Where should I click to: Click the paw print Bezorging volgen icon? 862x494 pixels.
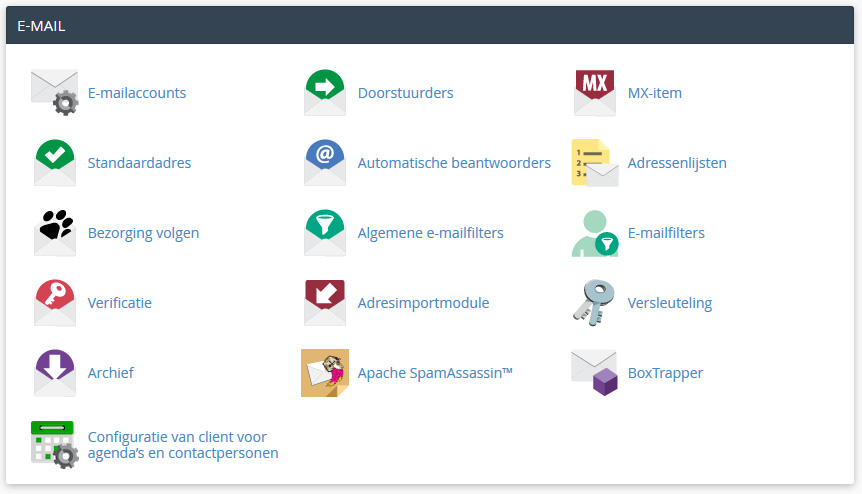point(54,232)
